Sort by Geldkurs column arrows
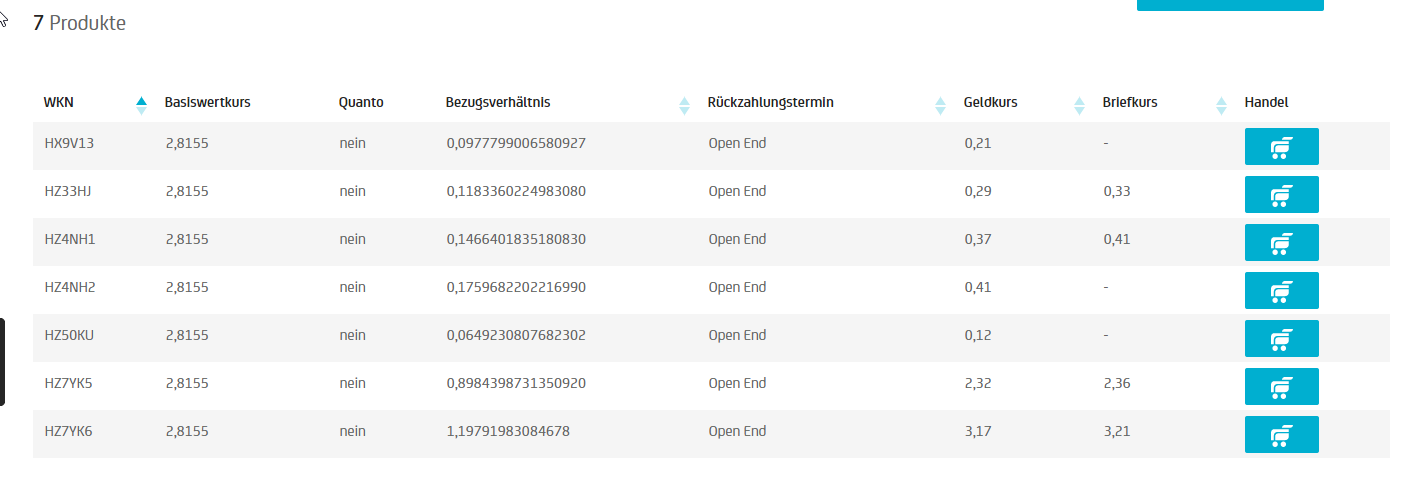This screenshot has width=1412, height=490. [1079, 104]
